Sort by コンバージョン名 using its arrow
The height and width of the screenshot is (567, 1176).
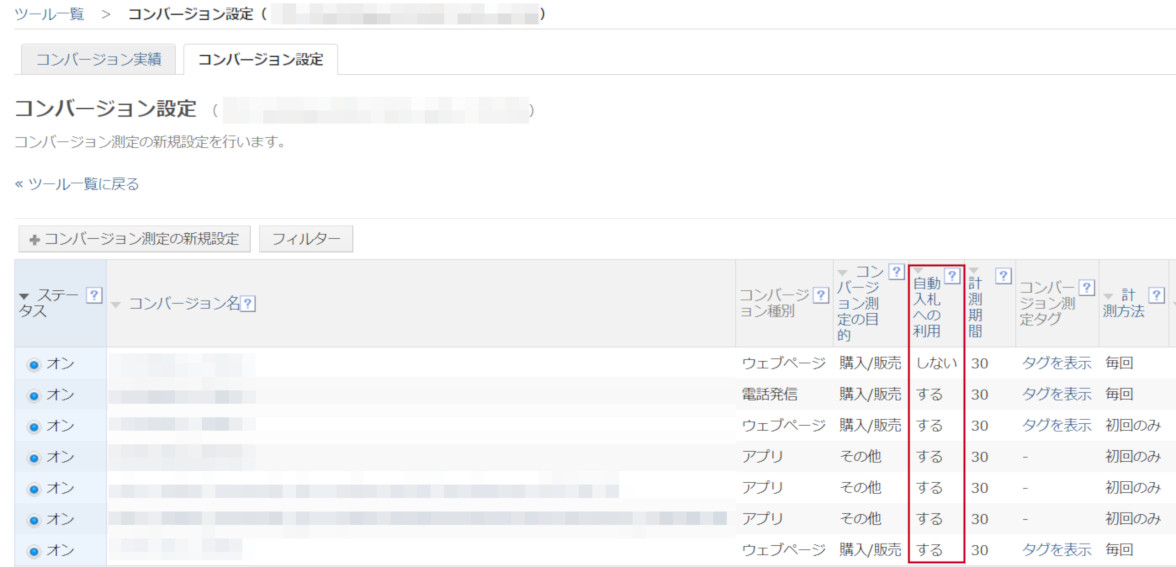click(116, 304)
